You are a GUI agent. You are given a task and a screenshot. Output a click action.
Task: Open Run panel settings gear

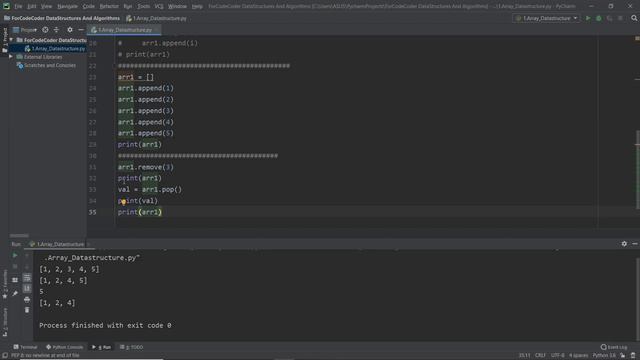click(x=624, y=244)
